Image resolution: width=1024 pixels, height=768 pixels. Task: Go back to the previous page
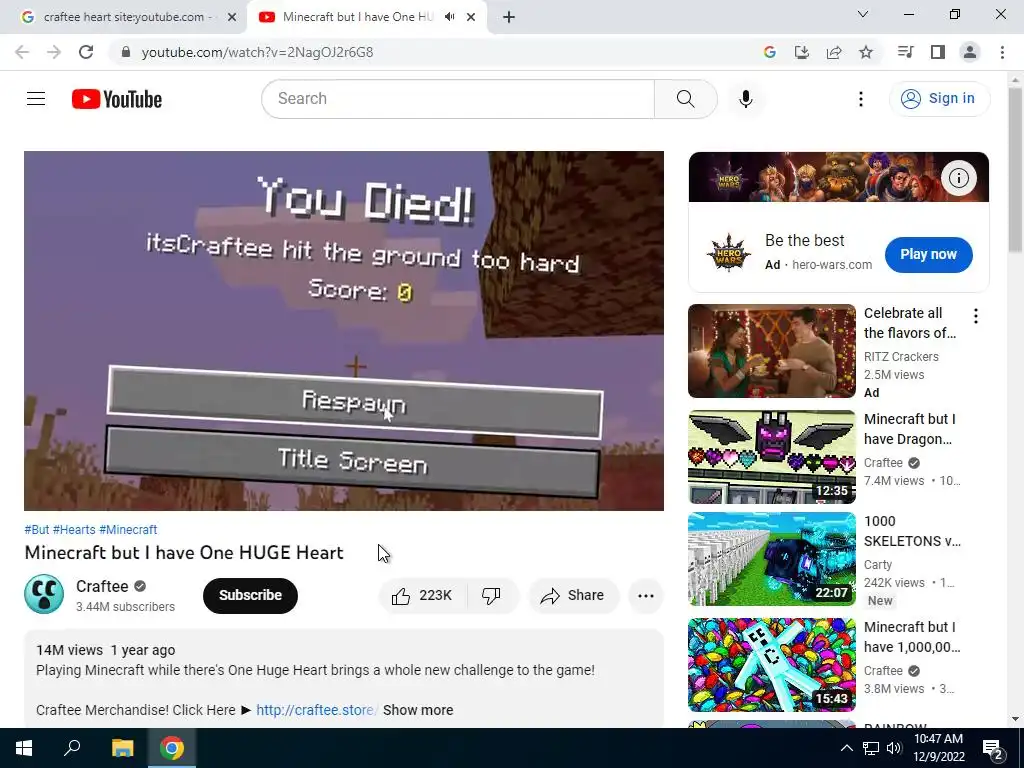(x=22, y=52)
